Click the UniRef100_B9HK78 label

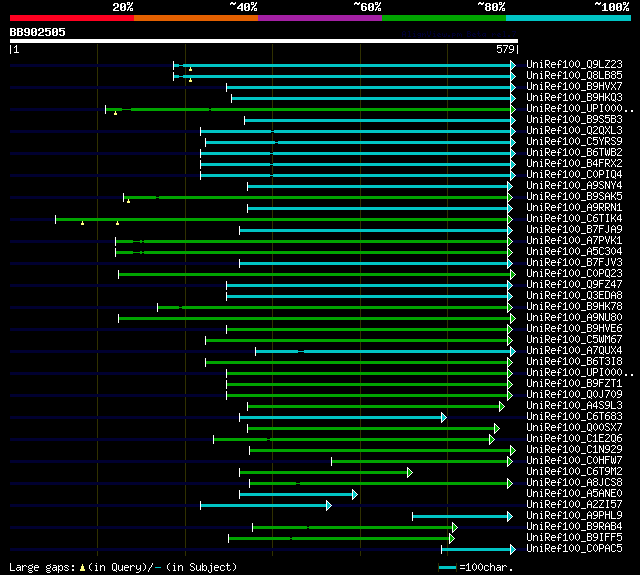click(x=574, y=307)
